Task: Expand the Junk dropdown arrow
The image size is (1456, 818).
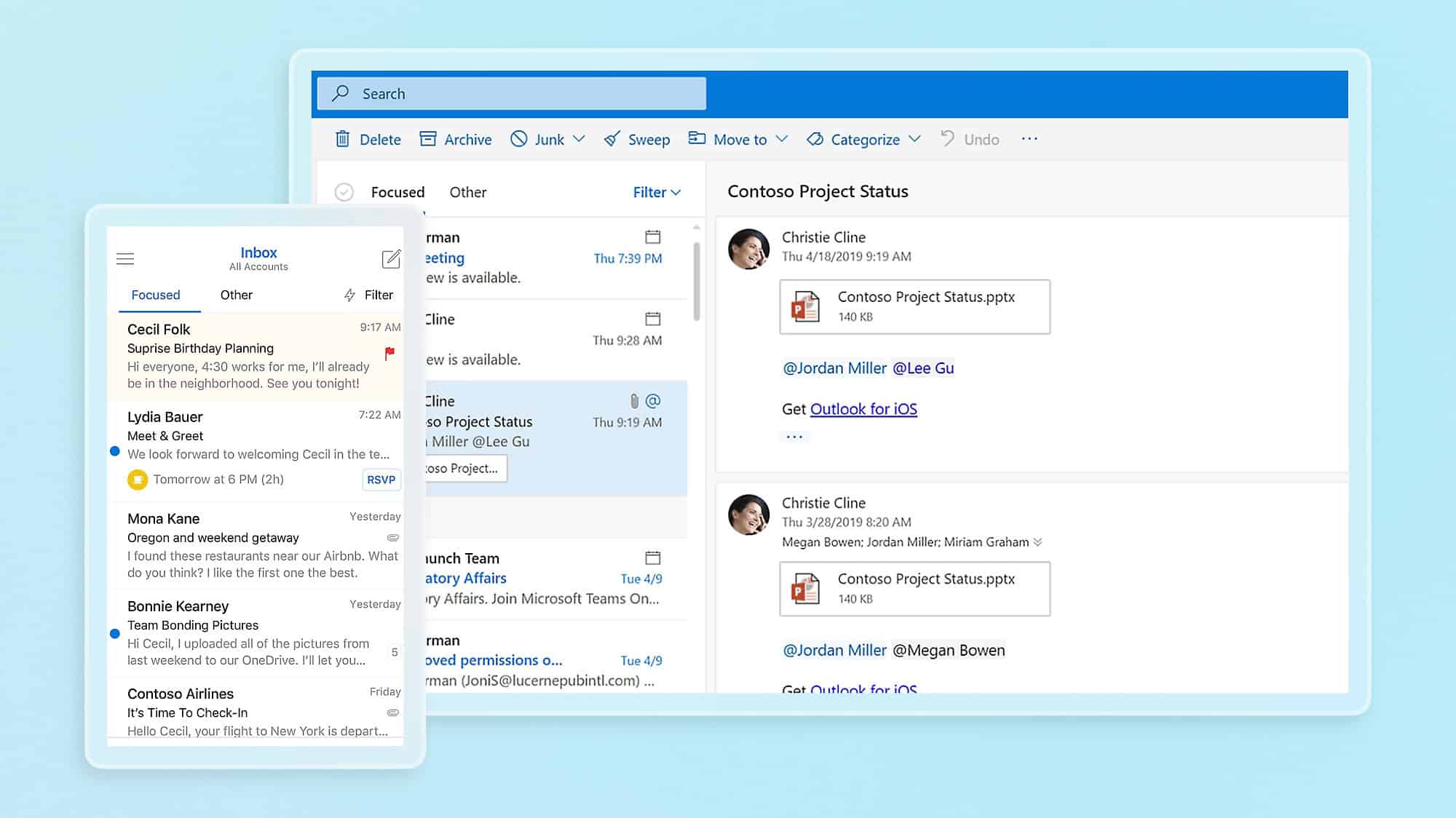Action: click(x=579, y=138)
